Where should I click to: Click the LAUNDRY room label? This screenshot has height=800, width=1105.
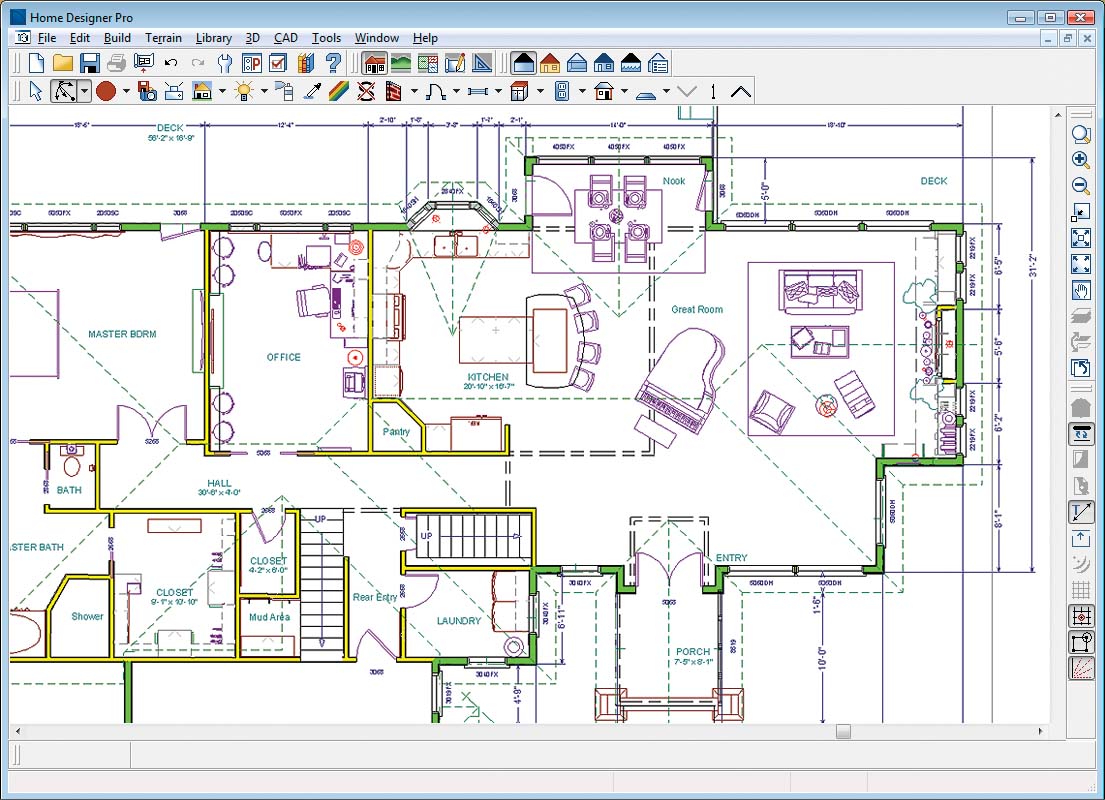point(459,621)
